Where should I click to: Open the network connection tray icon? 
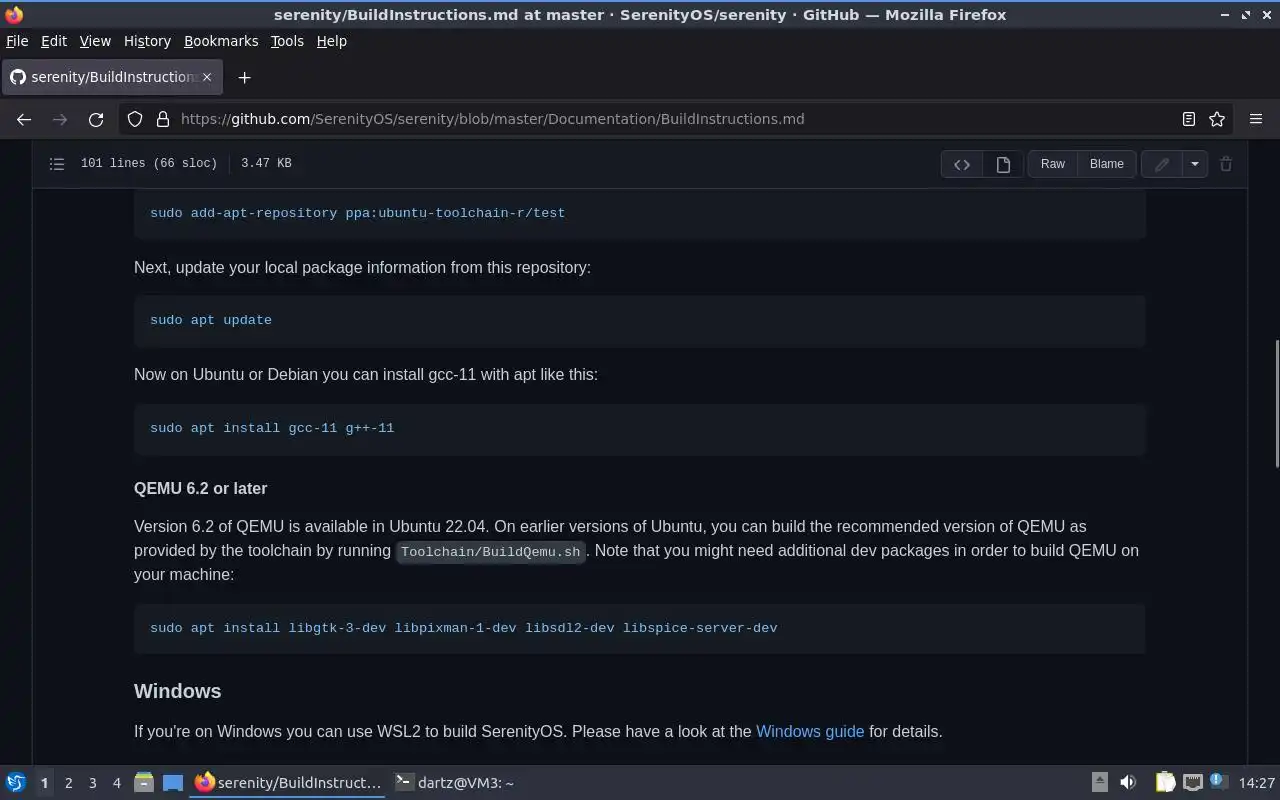click(1192, 782)
